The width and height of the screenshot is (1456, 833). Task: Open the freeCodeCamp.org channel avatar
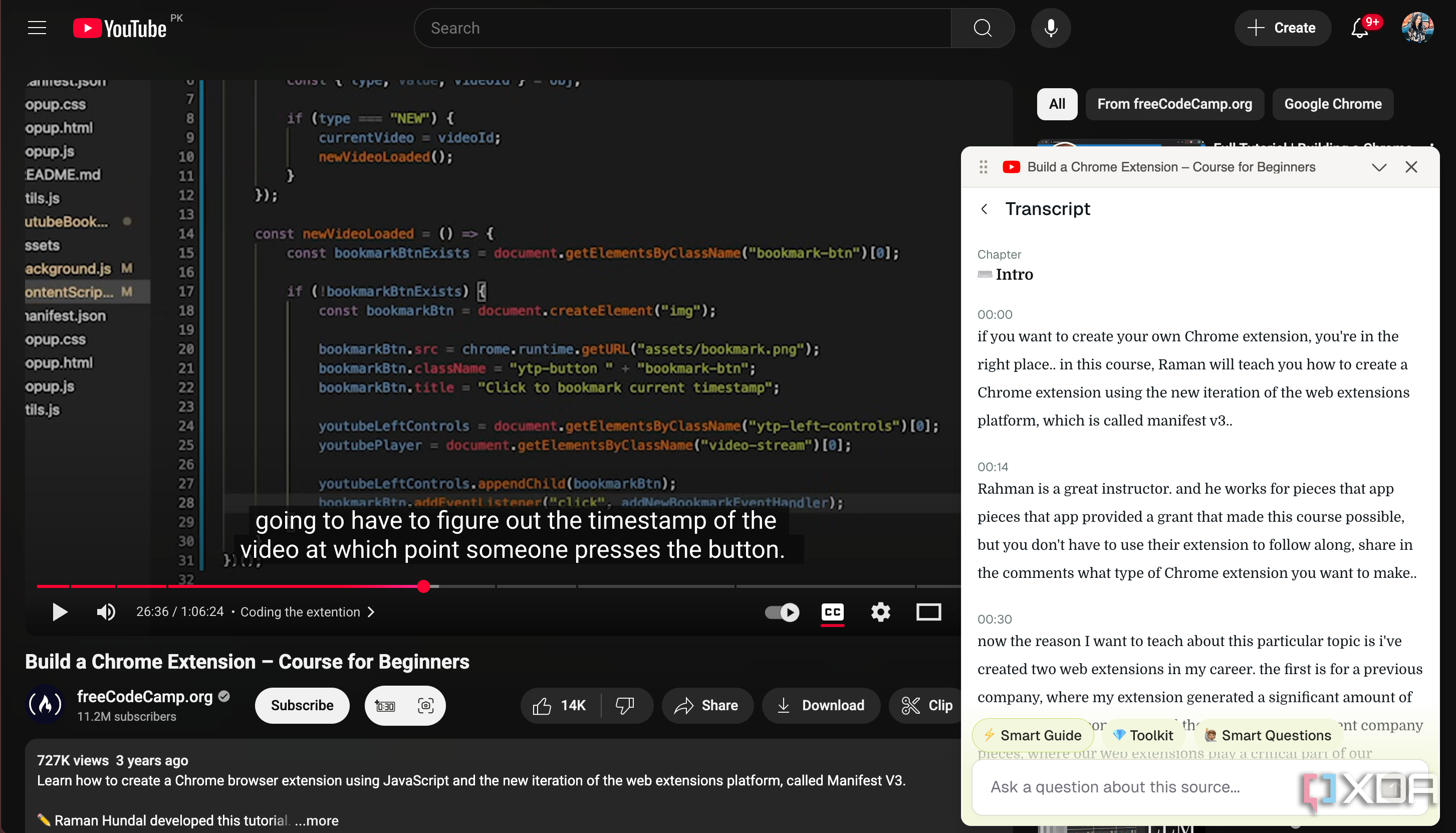46,705
